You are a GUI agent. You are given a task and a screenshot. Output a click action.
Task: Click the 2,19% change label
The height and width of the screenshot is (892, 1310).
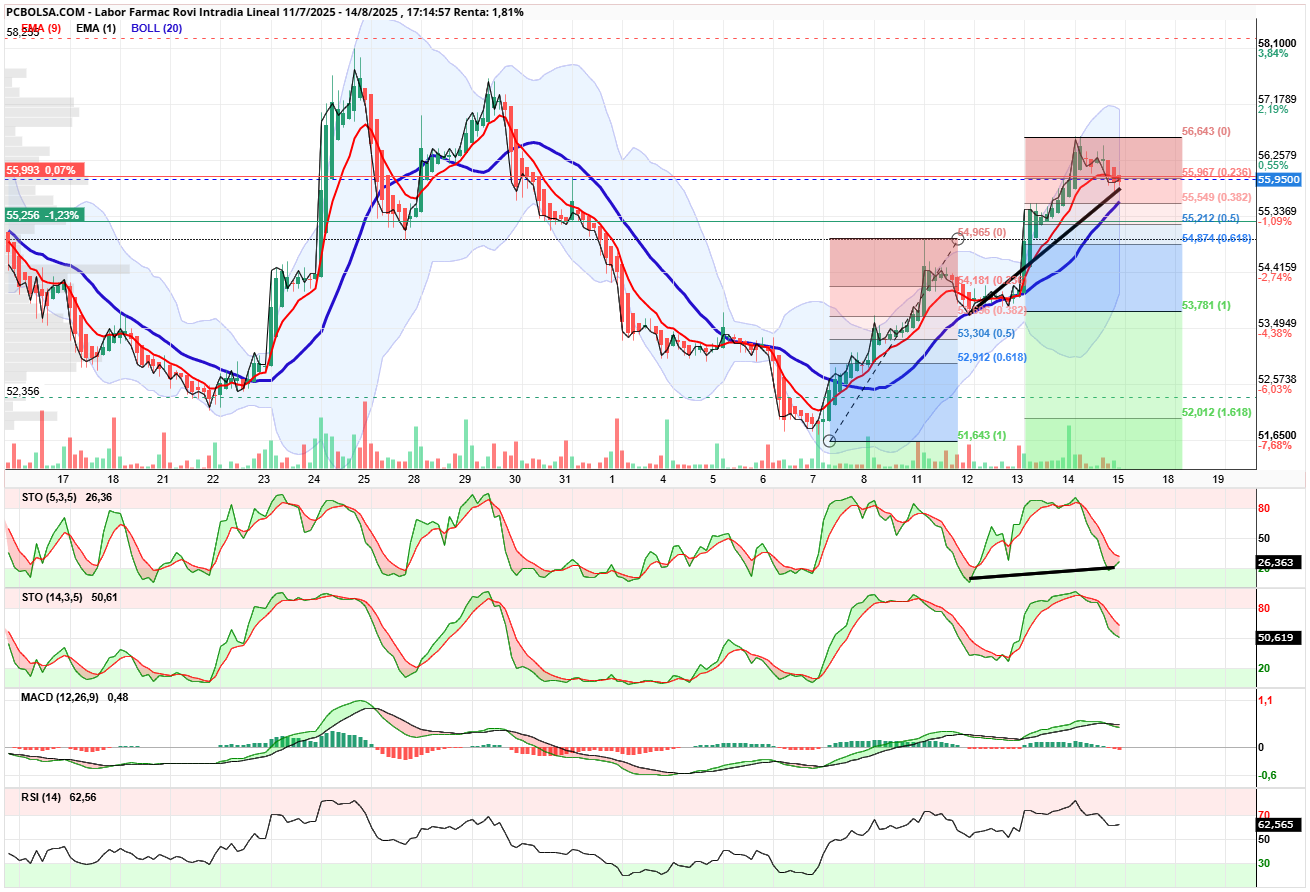pyautogui.click(x=1272, y=109)
